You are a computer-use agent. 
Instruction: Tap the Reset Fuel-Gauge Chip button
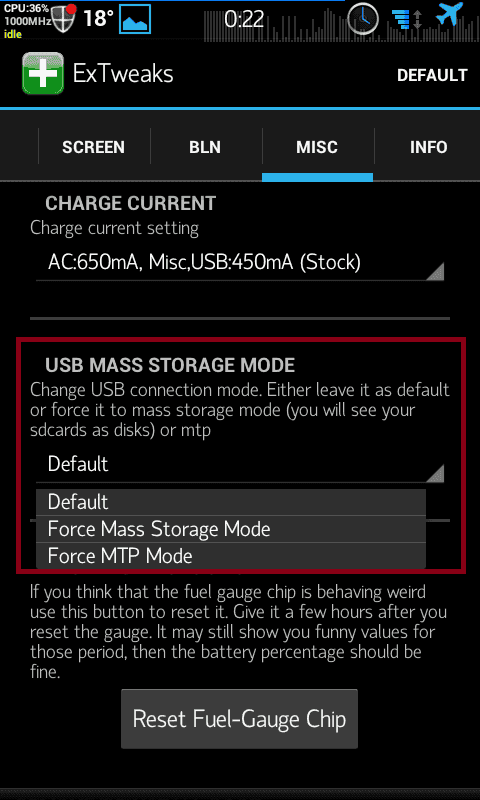tap(239, 719)
